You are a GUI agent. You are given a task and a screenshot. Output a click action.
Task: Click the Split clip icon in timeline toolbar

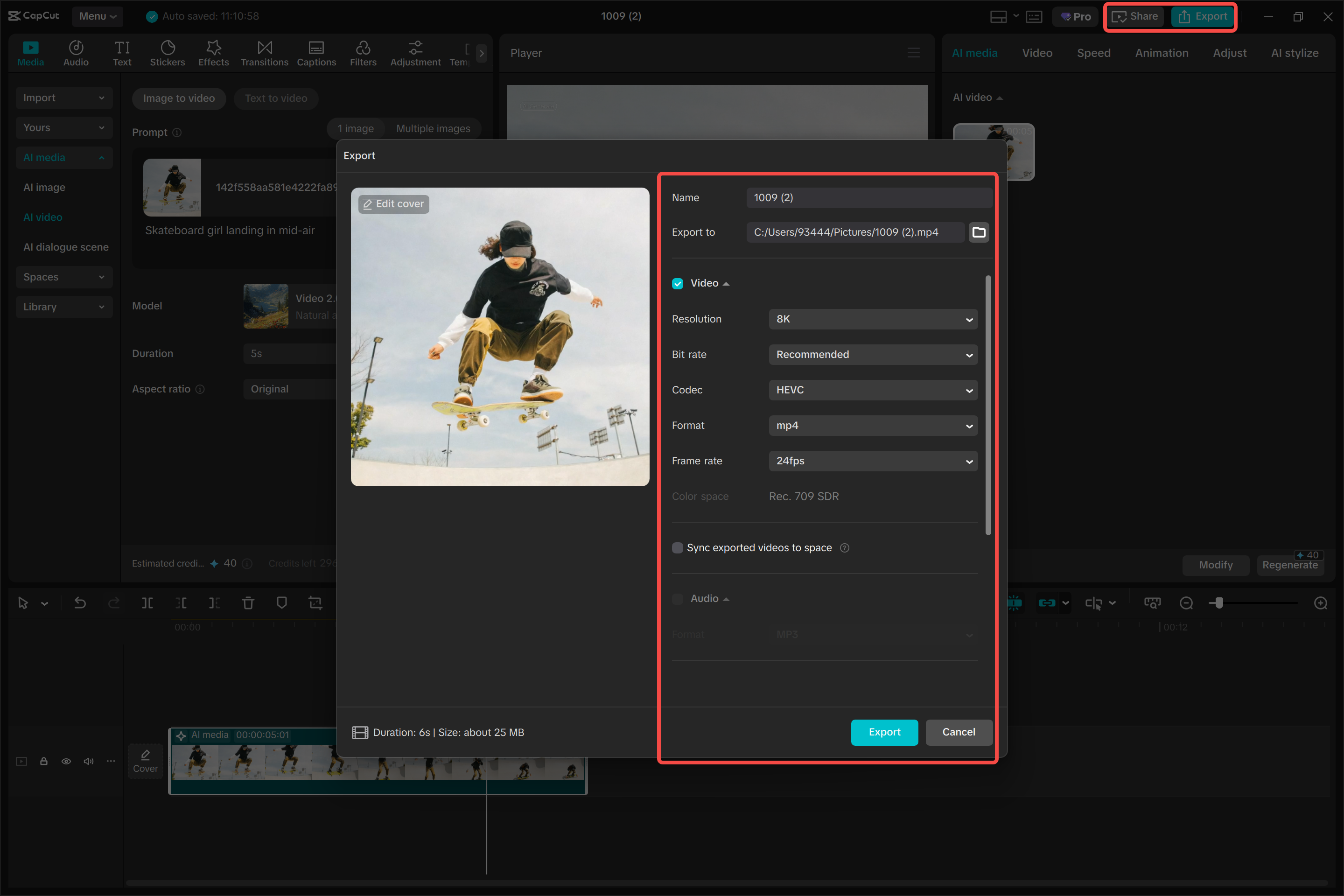click(x=147, y=602)
